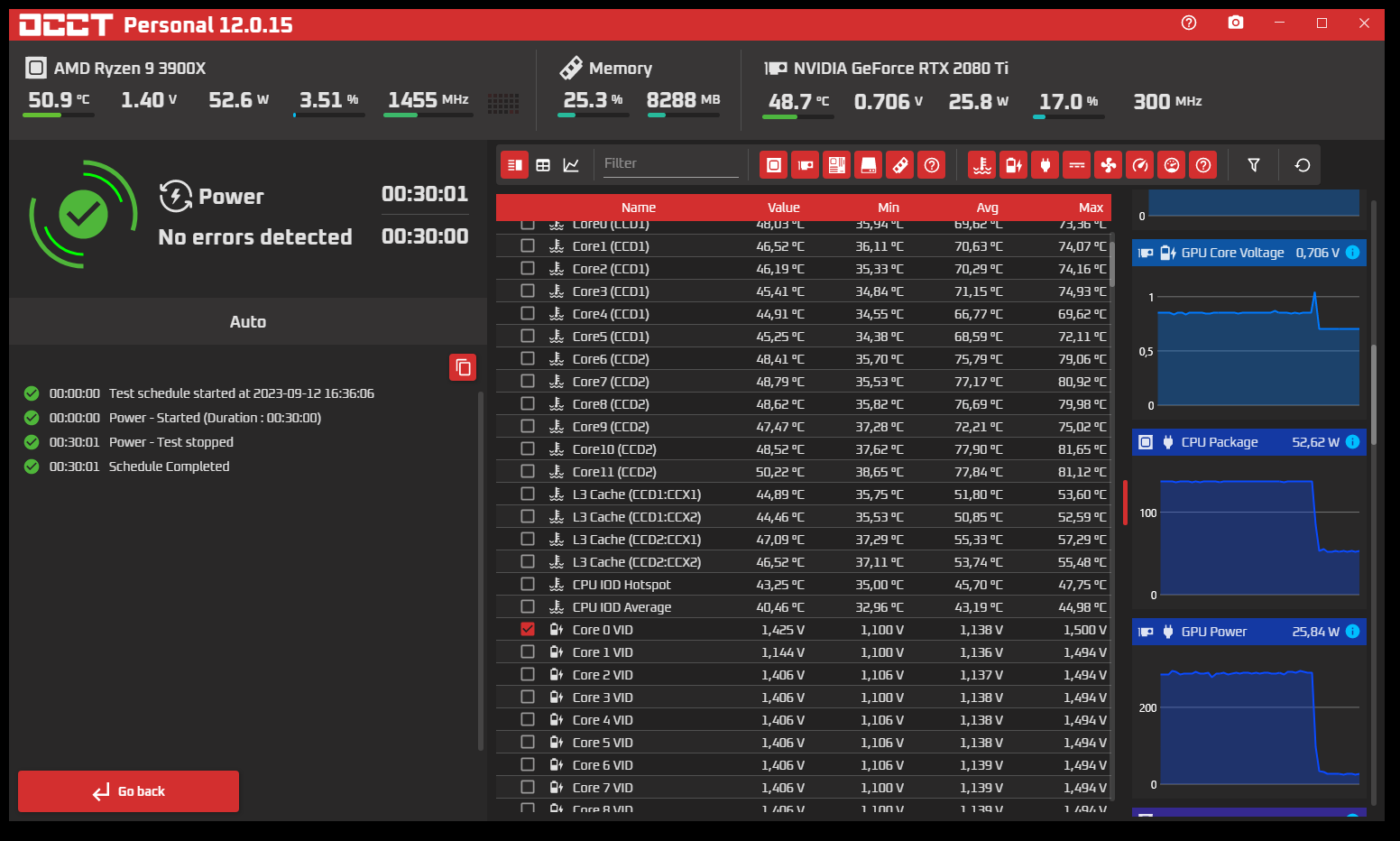The image size is (1400, 841).
Task: Switch to the graph view
Action: point(571,165)
